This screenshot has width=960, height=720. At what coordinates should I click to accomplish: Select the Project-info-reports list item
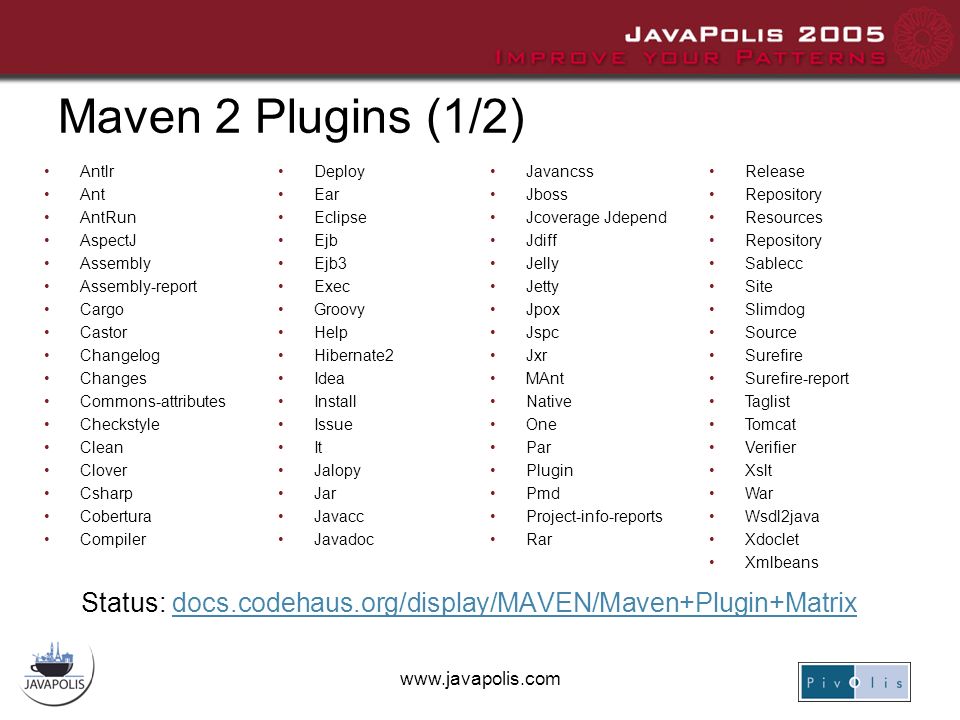[594, 517]
